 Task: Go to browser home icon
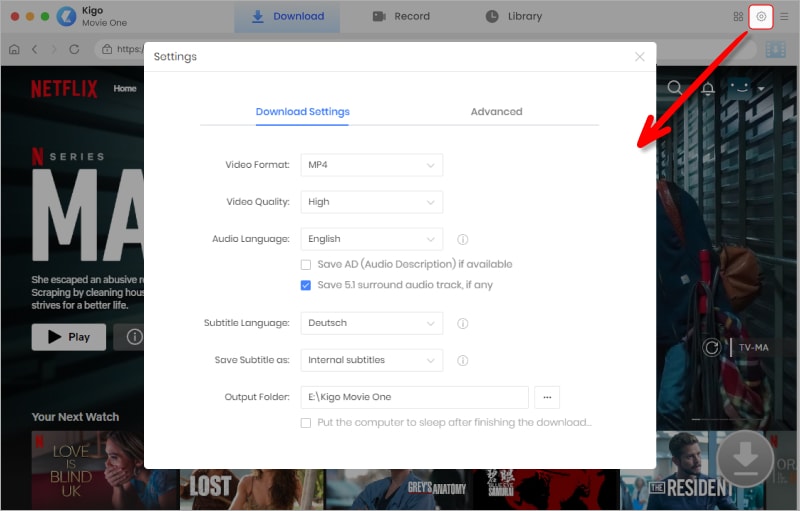pyautogui.click(x=14, y=49)
